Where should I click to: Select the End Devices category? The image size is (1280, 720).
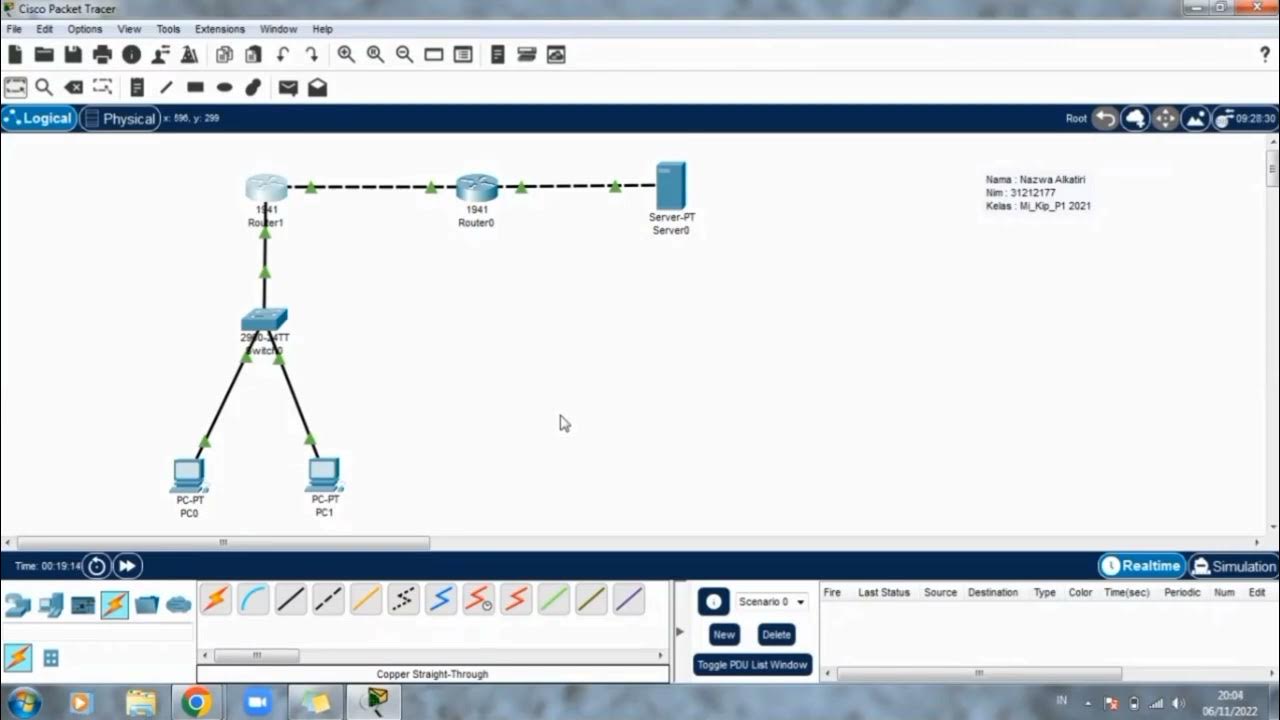pos(51,605)
